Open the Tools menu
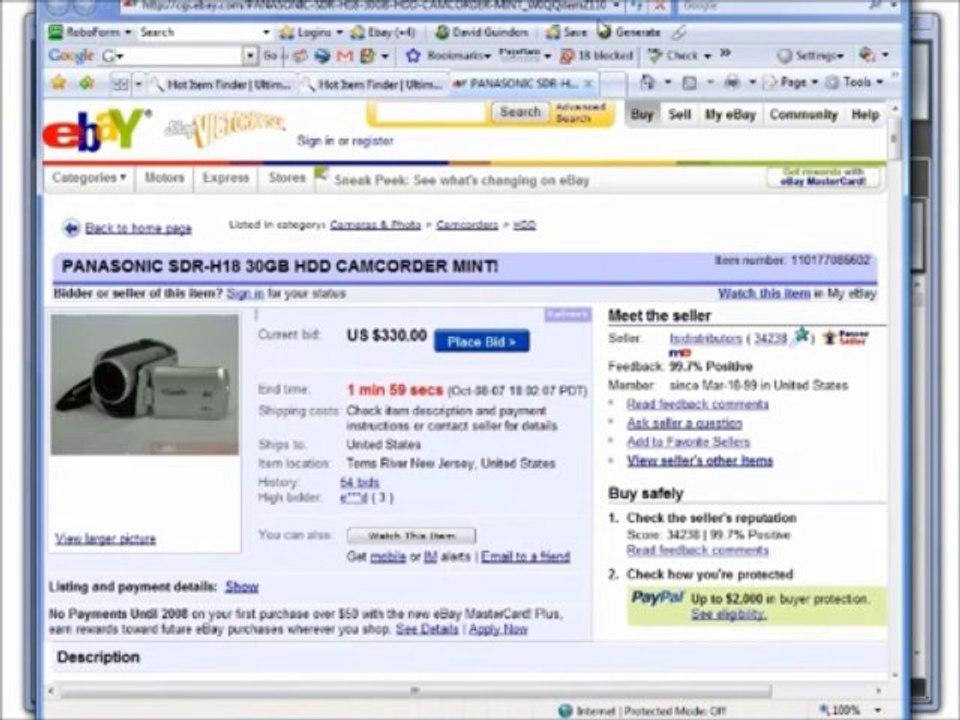This screenshot has height=720, width=960. 855,82
